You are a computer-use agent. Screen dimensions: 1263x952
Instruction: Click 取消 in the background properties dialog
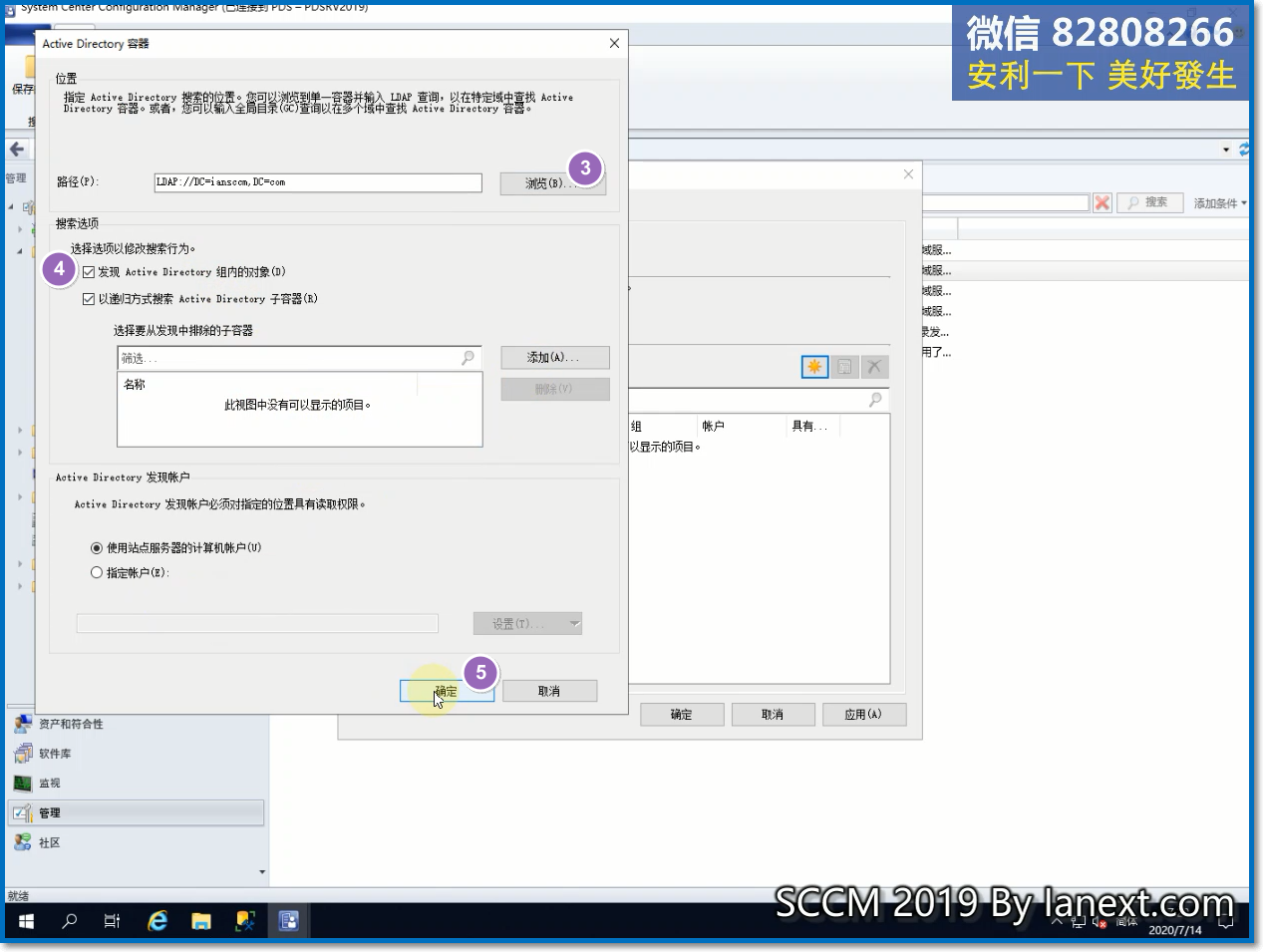coord(773,715)
